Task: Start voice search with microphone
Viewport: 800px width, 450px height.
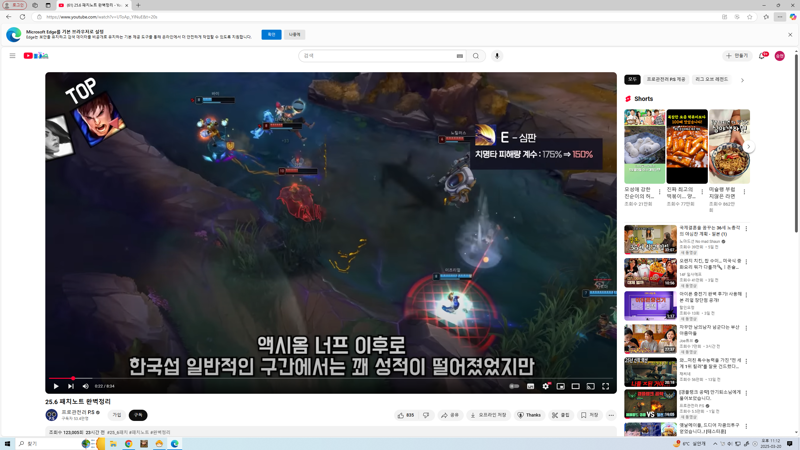Action: [497, 56]
